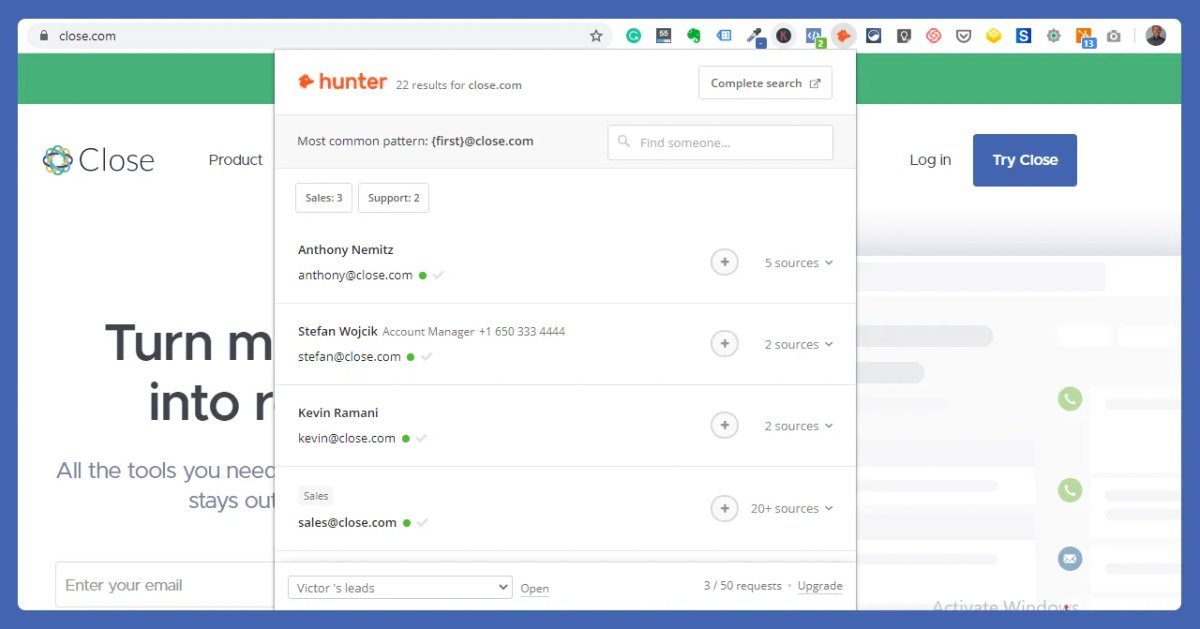Click the close.com address bar
The image size is (1200, 629).
click(320, 36)
